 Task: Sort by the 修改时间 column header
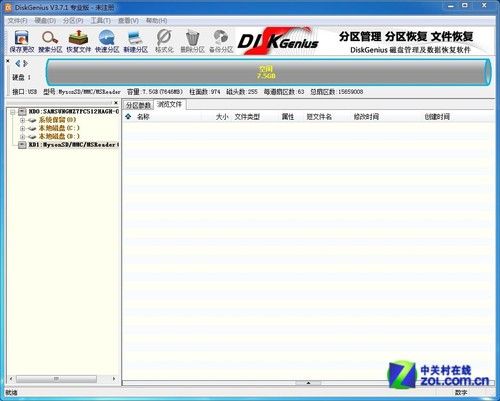coord(366,117)
